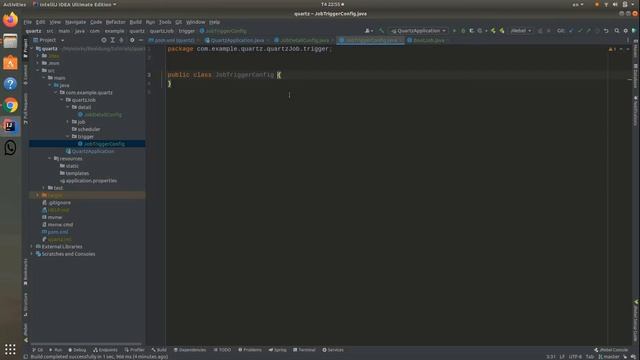The height and width of the screenshot is (360, 640).
Task: Click the trigger breadcrumb in navigation bar
Action: tap(187, 31)
